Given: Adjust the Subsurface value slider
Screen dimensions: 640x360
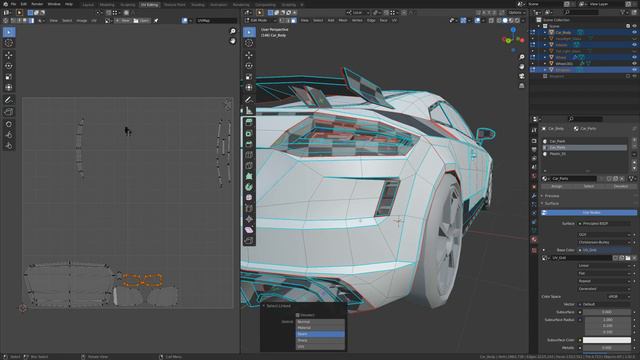Looking at the screenshot, I should click(x=607, y=312).
